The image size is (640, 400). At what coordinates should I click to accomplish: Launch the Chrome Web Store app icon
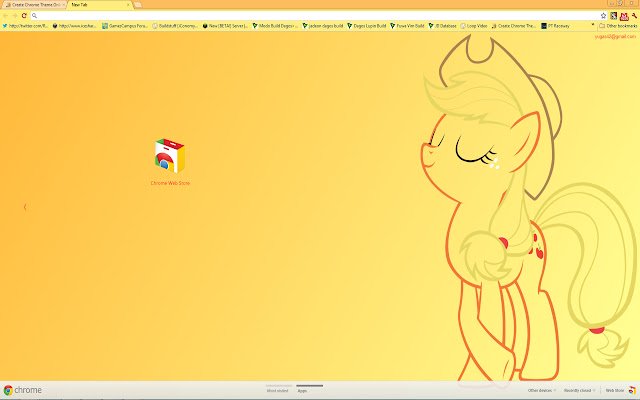pos(170,156)
